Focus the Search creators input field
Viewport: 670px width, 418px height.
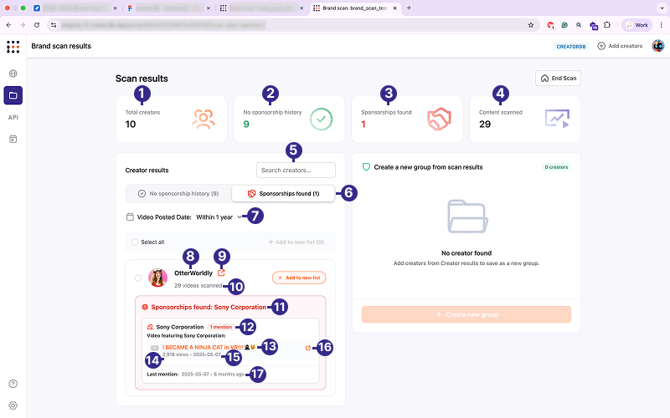pos(295,170)
